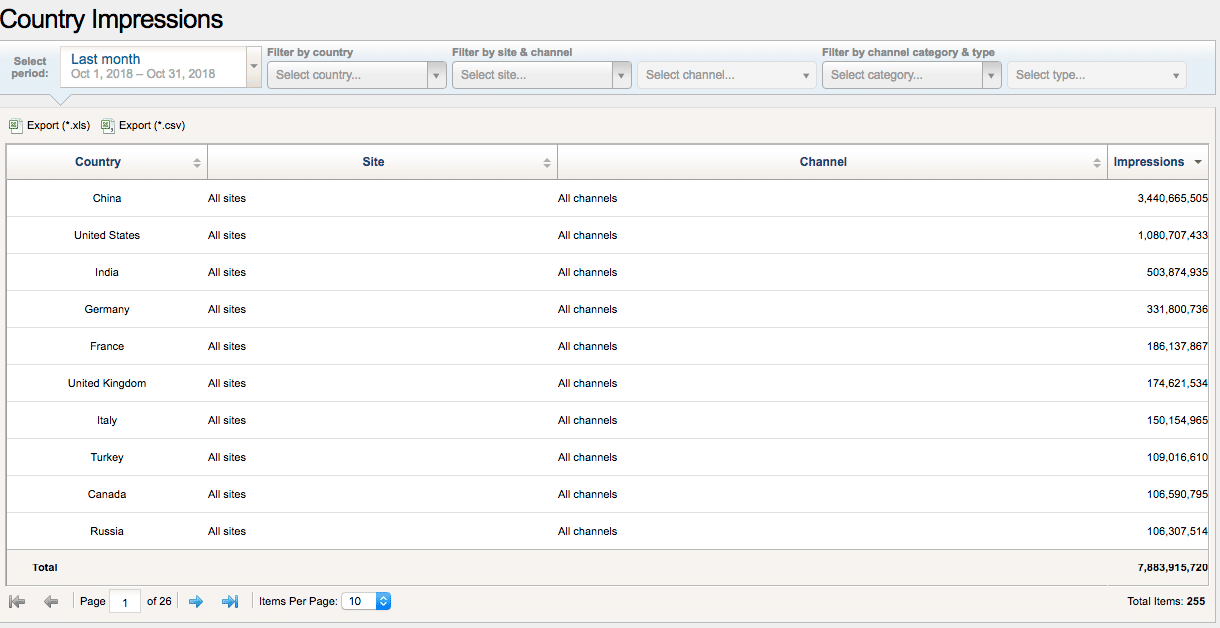Viewport: 1220px width, 628px height.
Task: Go to the next page arrow
Action: [196, 601]
